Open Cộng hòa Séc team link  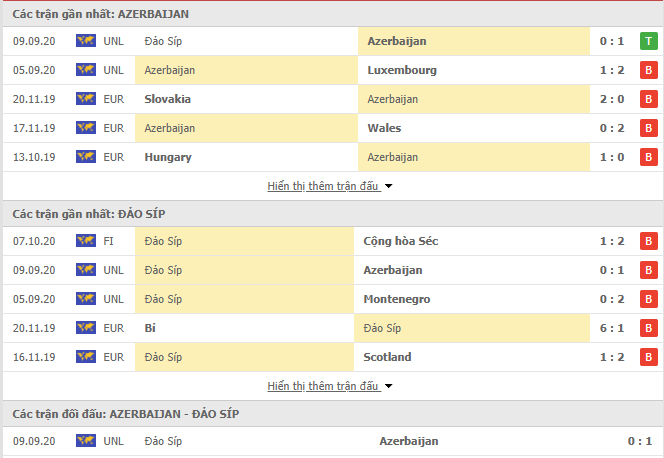[401, 241]
